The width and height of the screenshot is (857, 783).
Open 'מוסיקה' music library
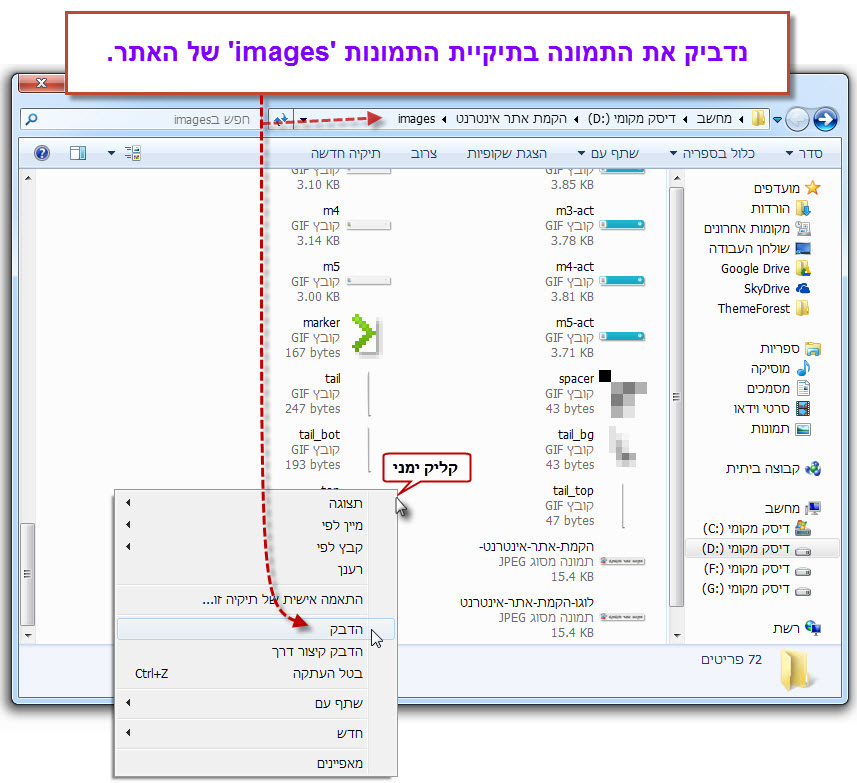pos(780,368)
